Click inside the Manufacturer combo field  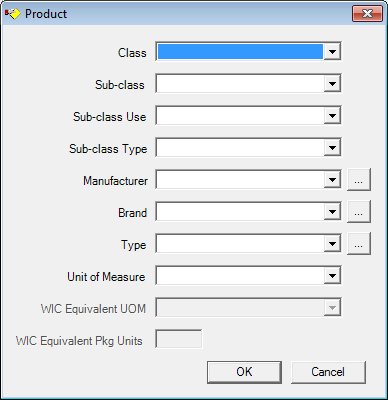(240, 180)
